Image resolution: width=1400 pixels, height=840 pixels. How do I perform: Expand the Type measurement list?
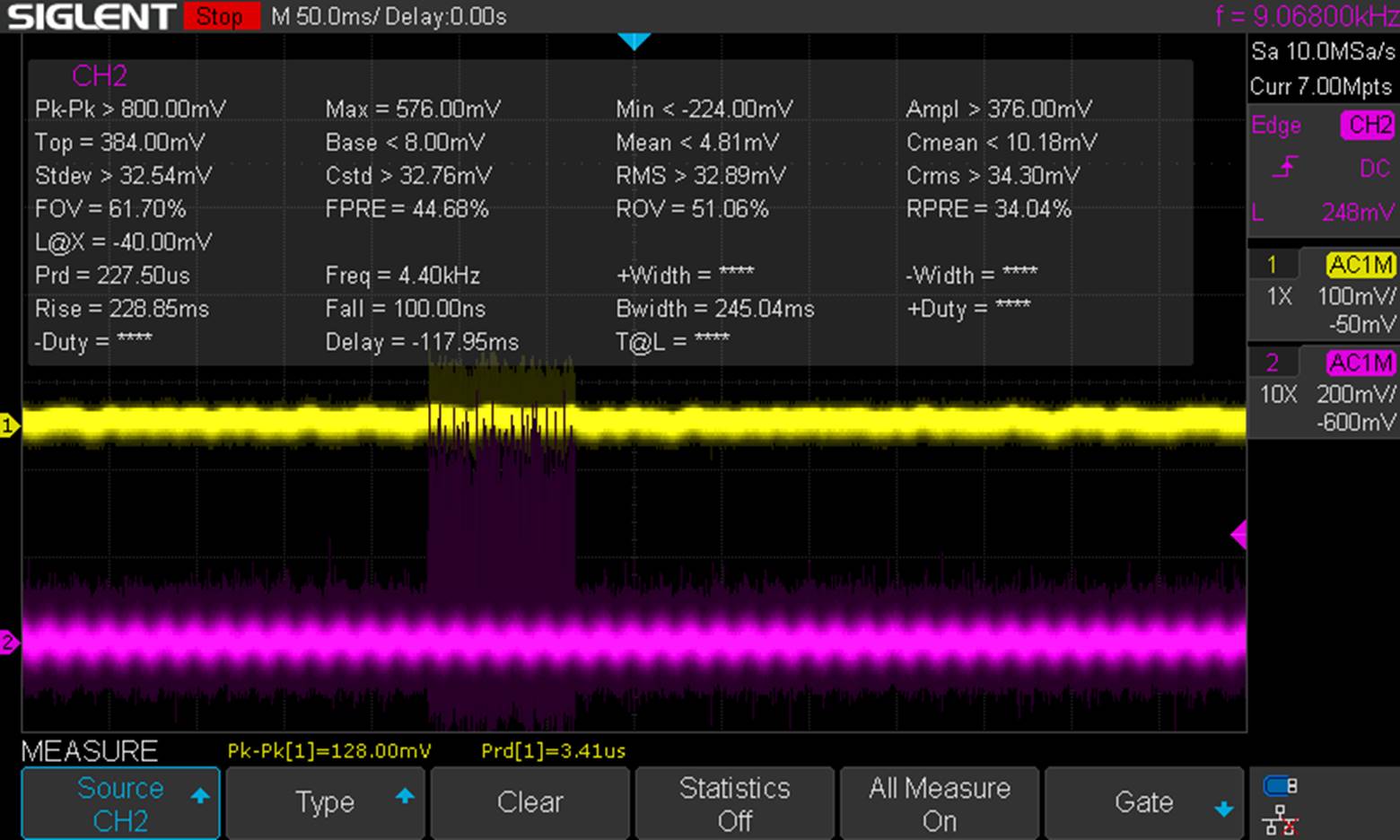[325, 803]
